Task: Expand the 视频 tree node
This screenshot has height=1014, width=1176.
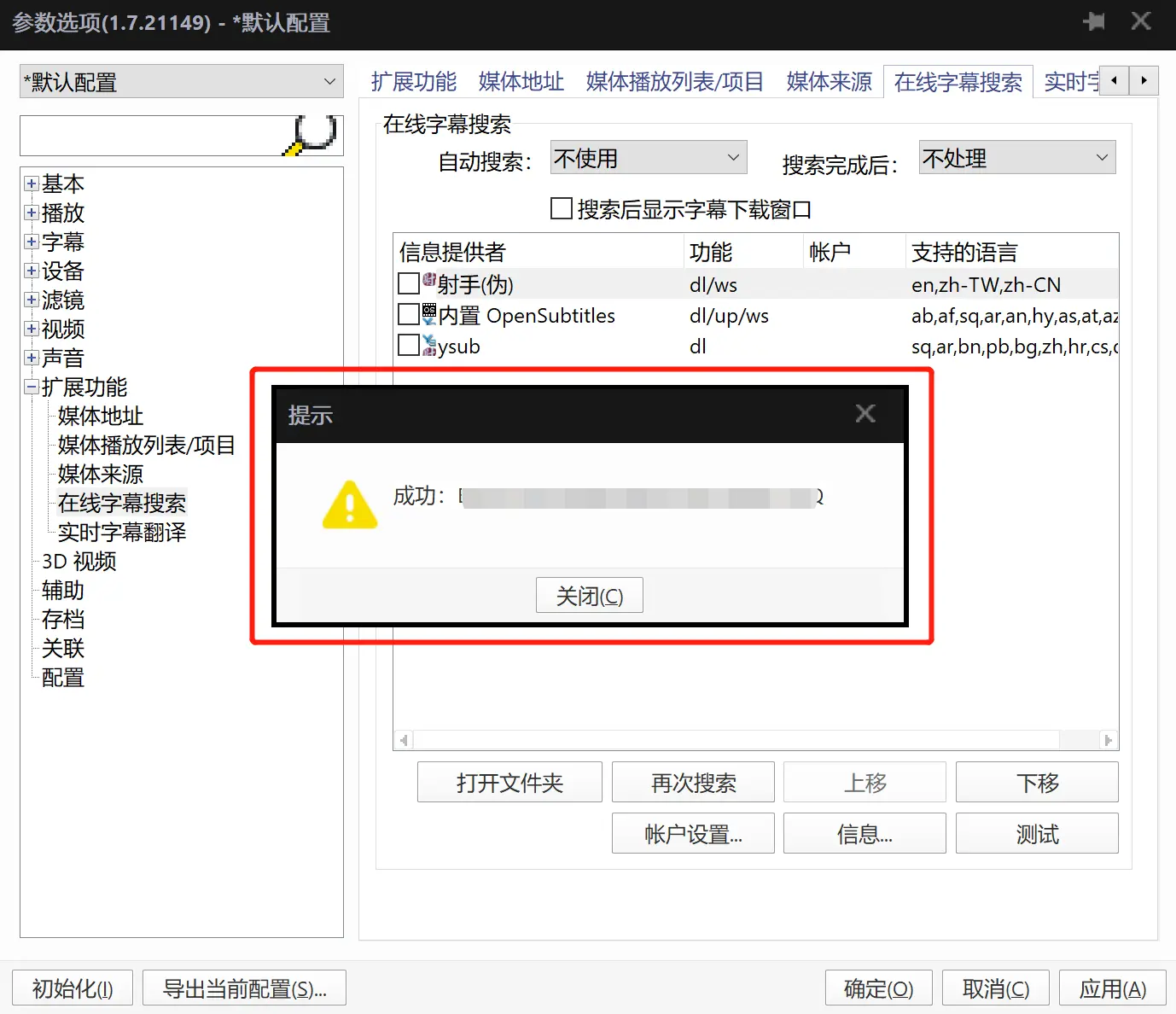Action: [x=32, y=329]
